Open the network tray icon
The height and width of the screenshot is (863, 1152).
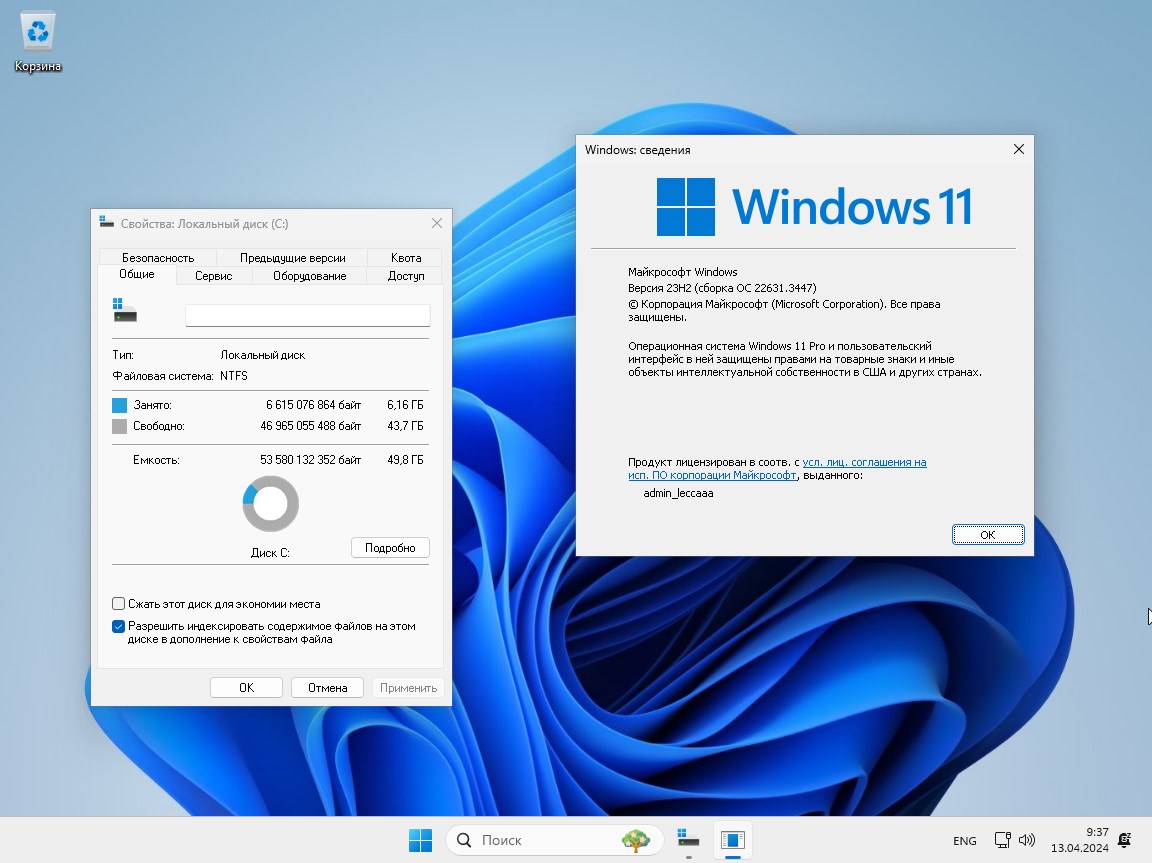point(1003,840)
